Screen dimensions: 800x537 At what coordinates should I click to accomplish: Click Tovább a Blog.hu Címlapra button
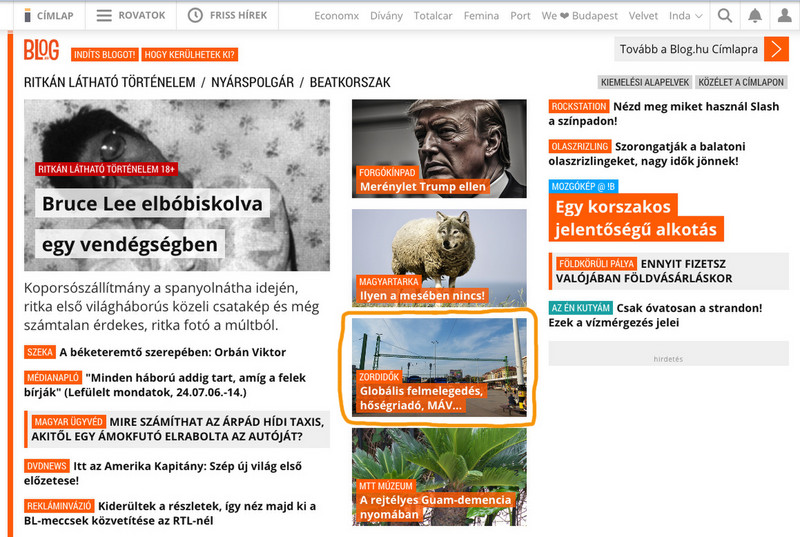[x=689, y=49]
